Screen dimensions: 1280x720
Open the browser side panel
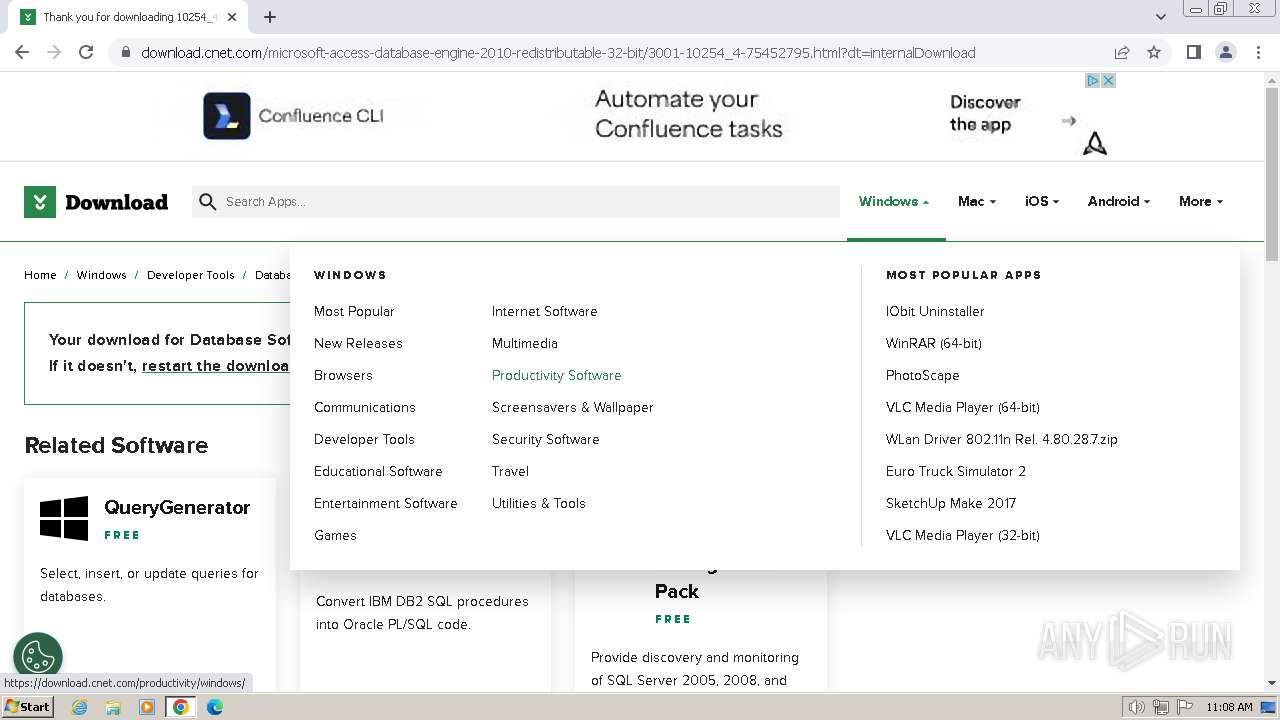pos(1193,52)
